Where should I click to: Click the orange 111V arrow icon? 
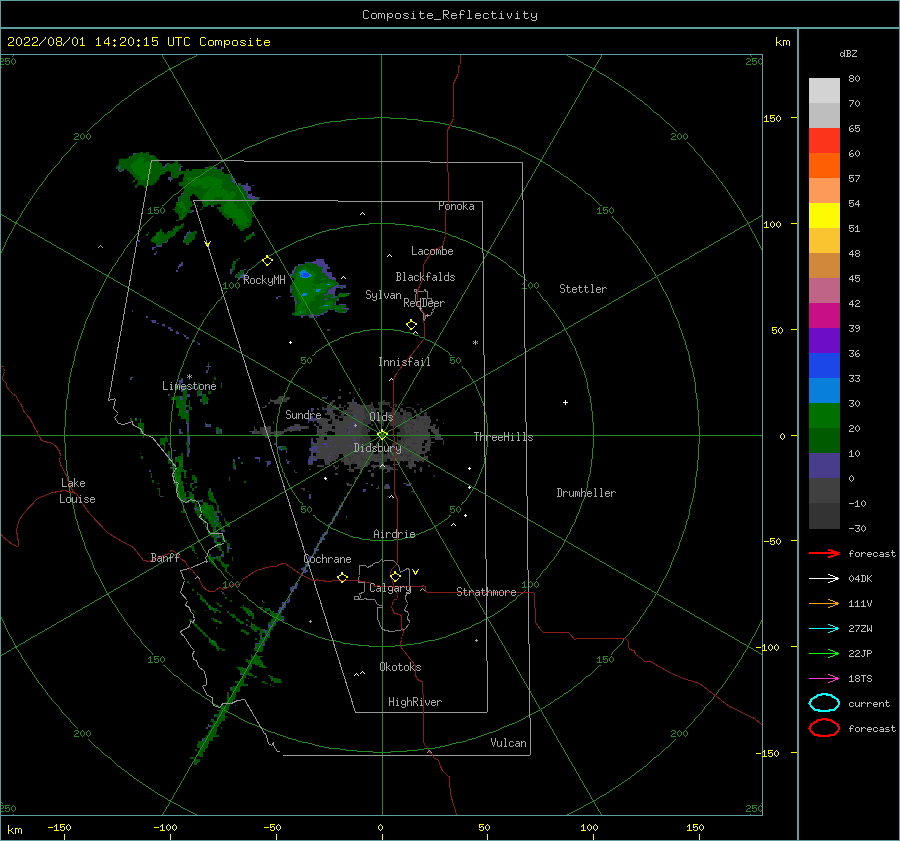(x=824, y=603)
